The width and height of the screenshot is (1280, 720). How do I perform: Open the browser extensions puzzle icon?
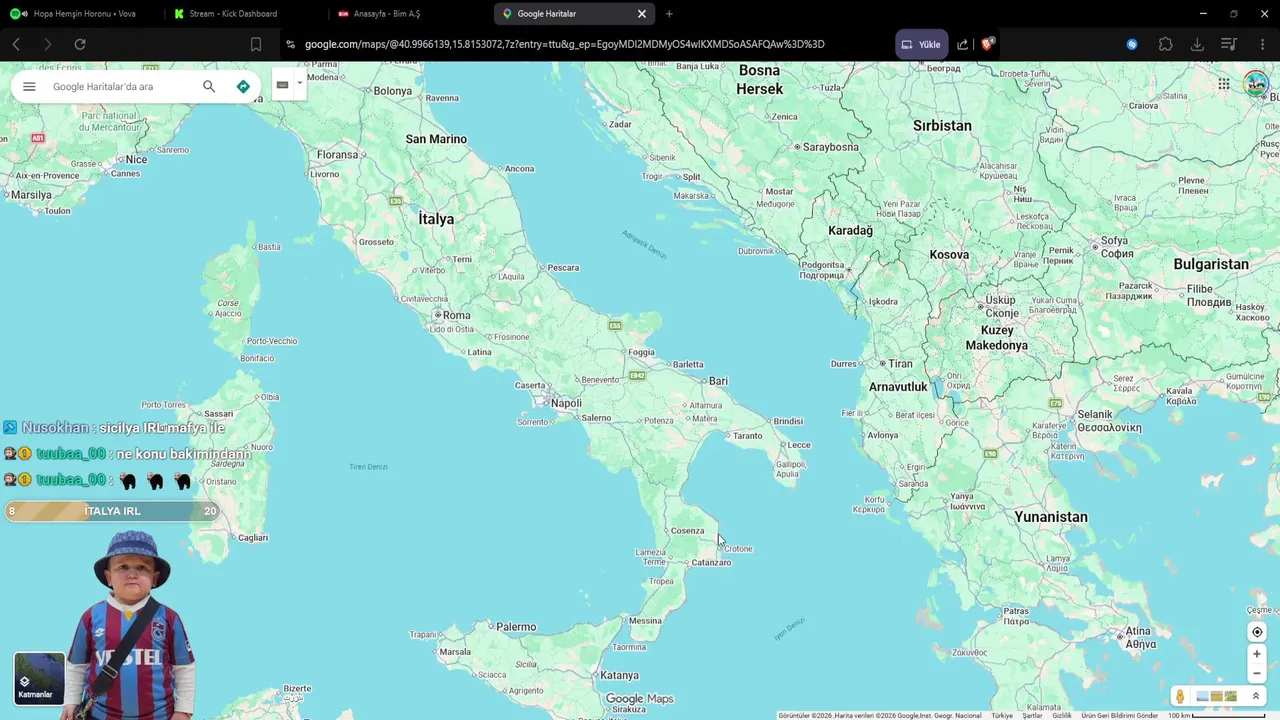click(x=1166, y=44)
